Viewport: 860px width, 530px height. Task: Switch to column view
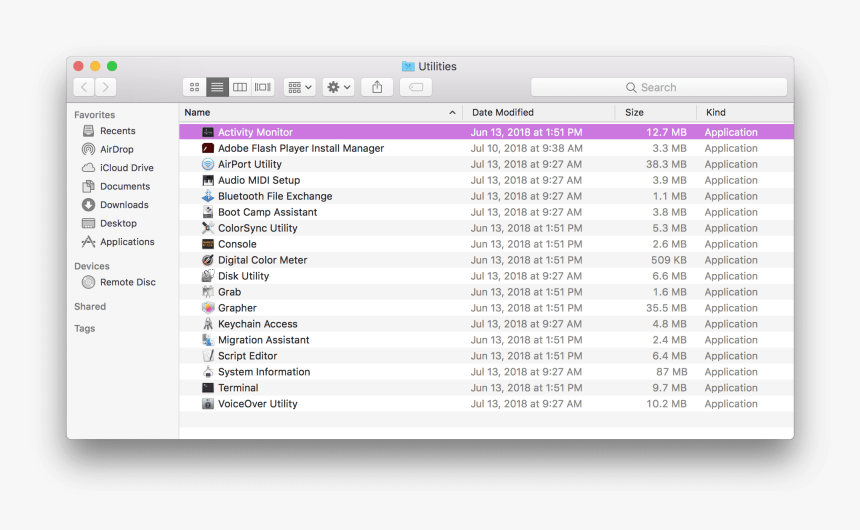click(x=240, y=87)
